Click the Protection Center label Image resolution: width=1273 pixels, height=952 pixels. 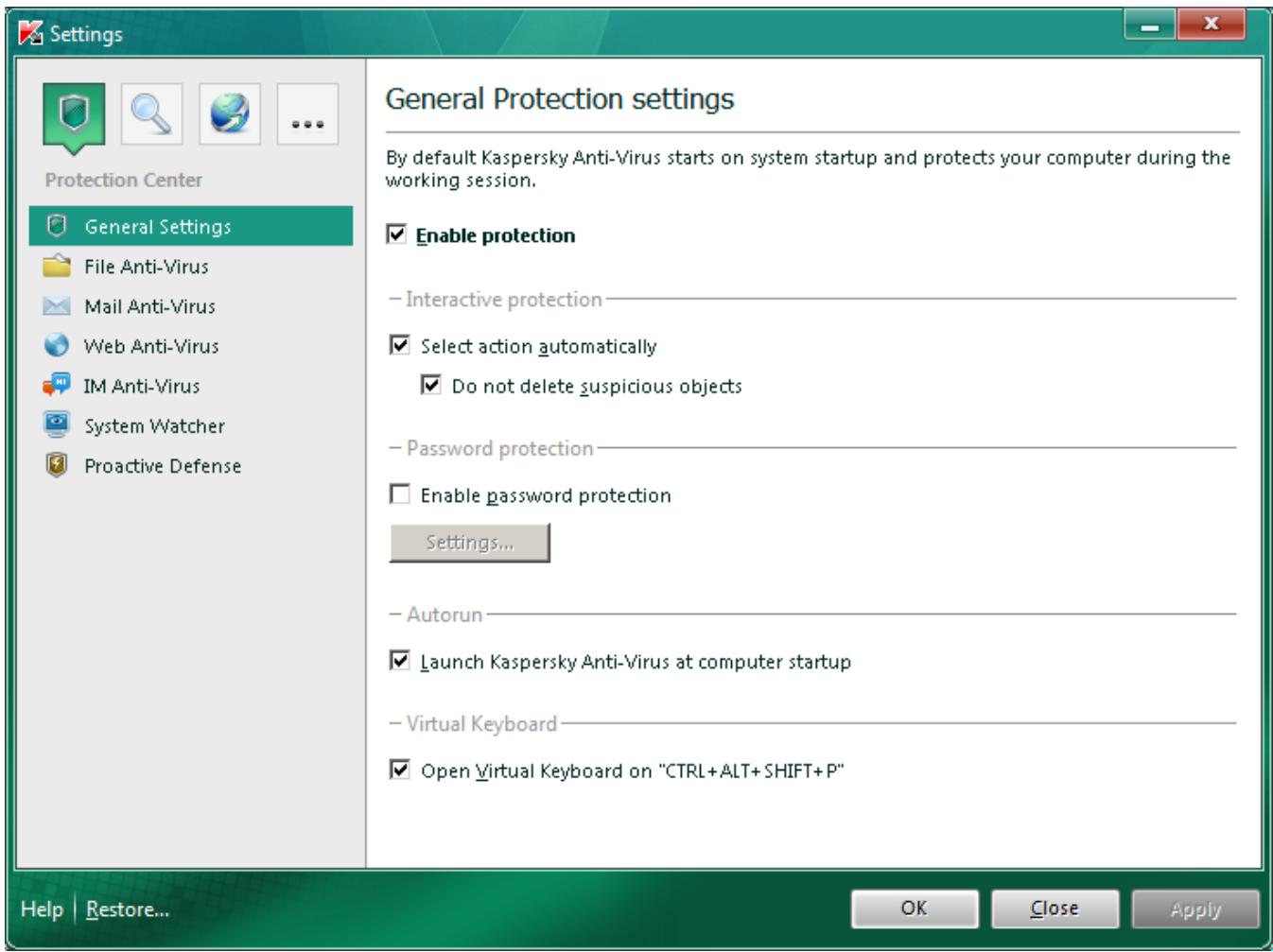pyautogui.click(x=124, y=180)
